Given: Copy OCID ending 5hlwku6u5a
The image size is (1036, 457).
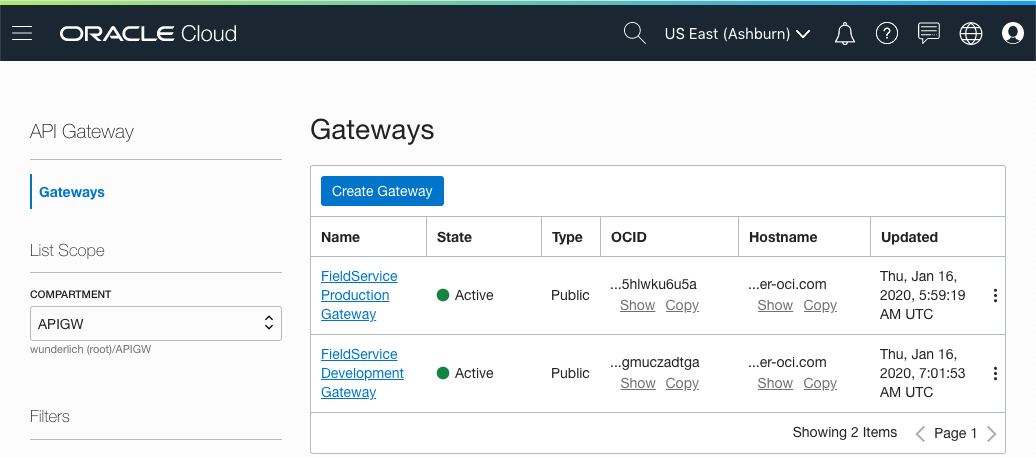Looking at the screenshot, I should pyautogui.click(x=682, y=306).
